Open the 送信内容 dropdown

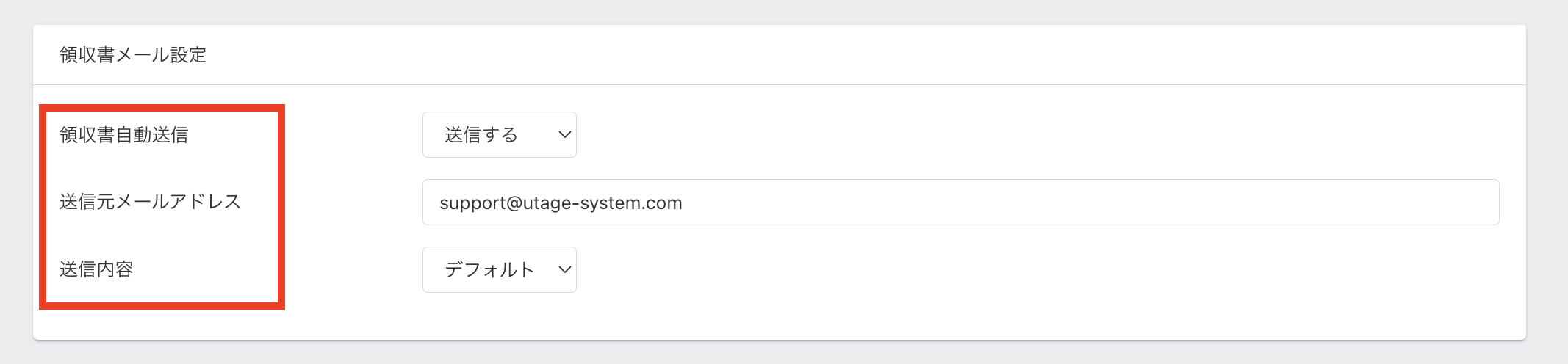pos(499,269)
